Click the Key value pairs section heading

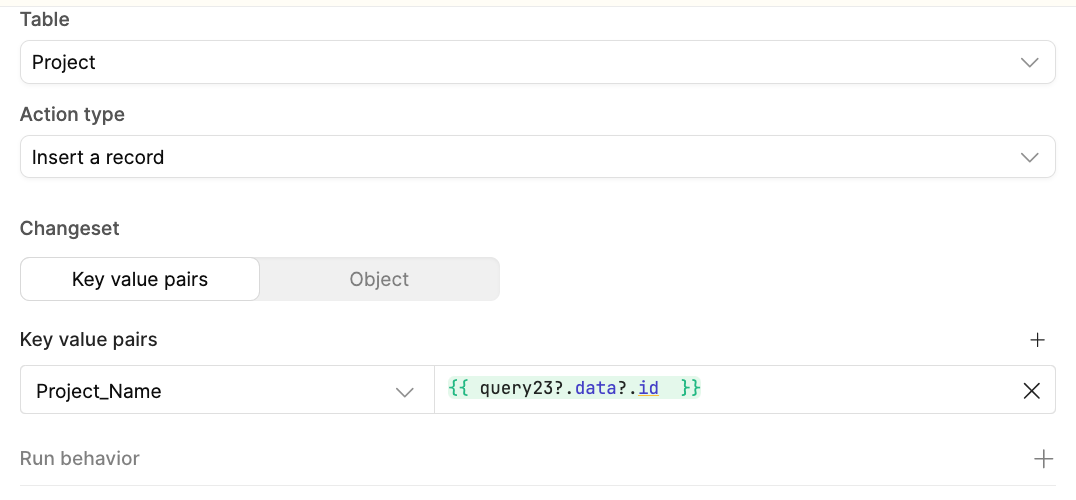click(89, 340)
